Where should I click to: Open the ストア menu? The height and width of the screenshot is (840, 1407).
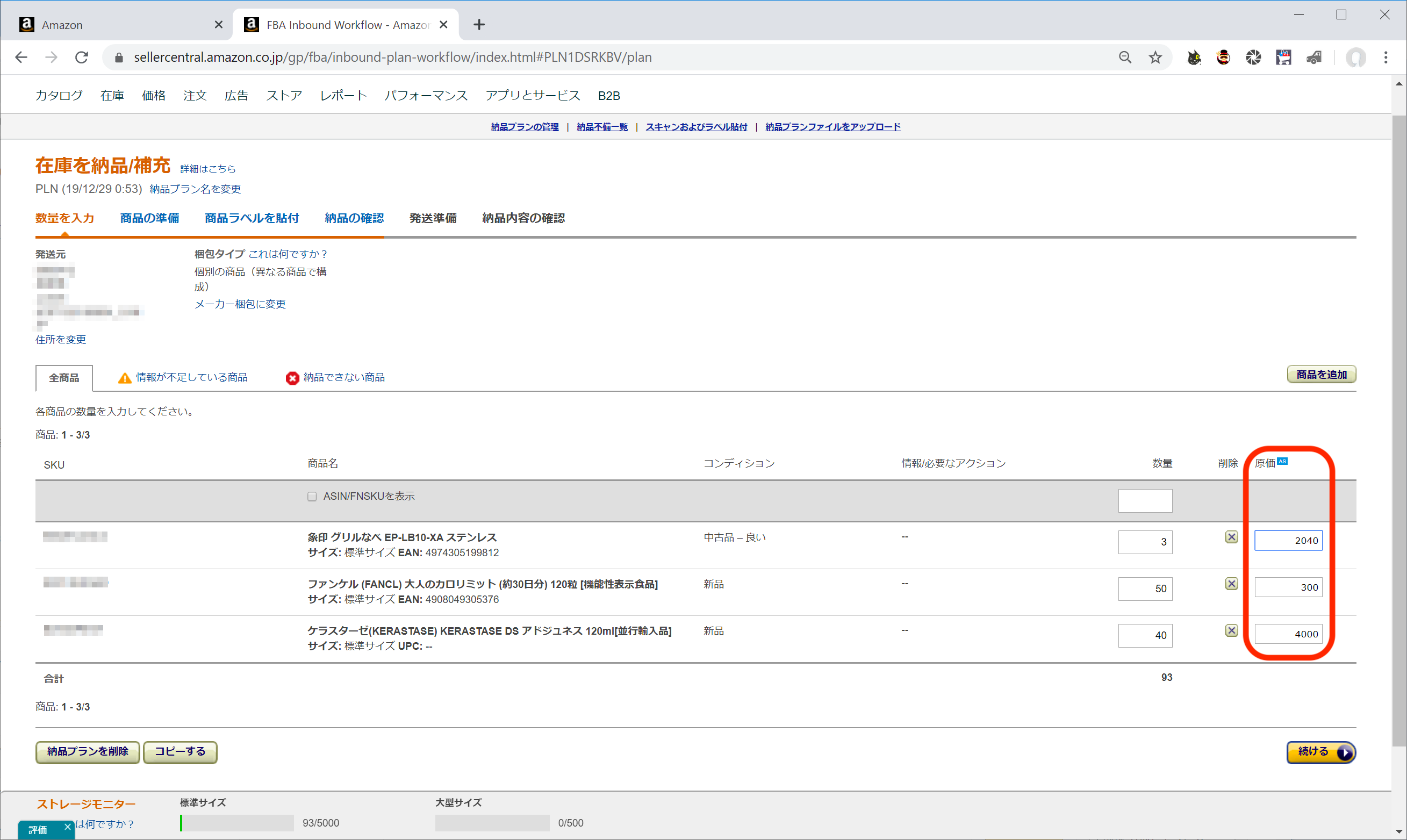coord(284,95)
